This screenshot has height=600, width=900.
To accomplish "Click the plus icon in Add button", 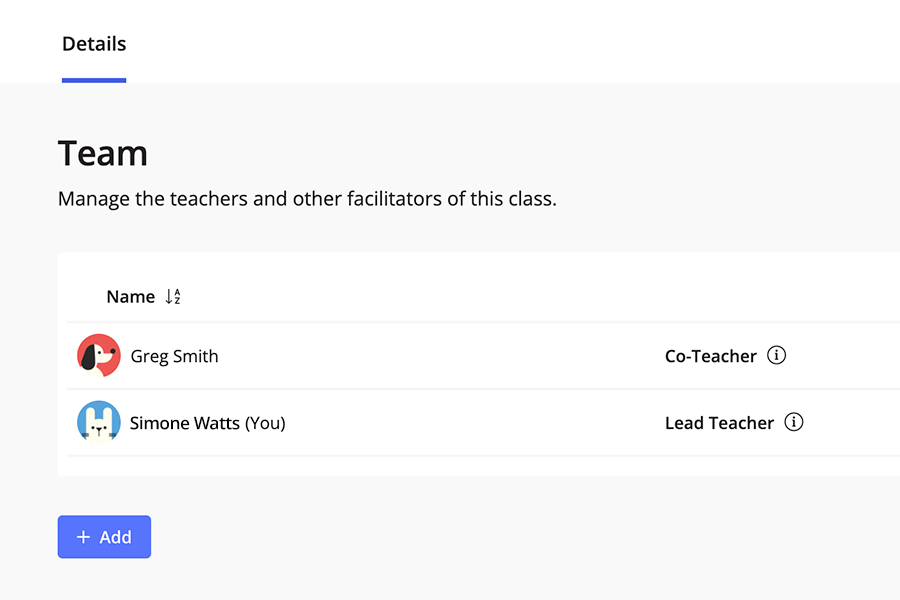I will pos(83,537).
